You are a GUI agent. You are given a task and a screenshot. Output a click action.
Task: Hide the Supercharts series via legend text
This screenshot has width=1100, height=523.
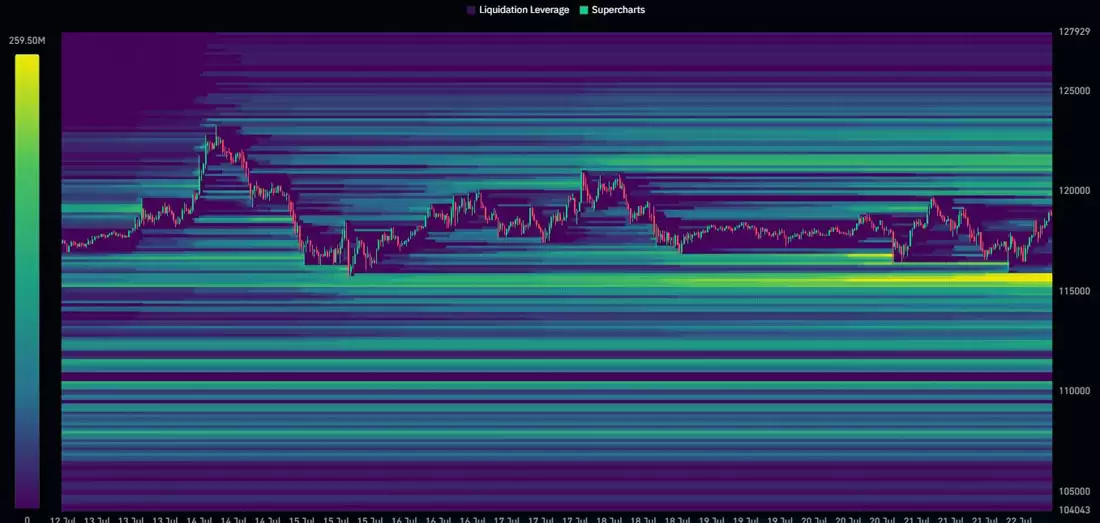(x=618, y=10)
